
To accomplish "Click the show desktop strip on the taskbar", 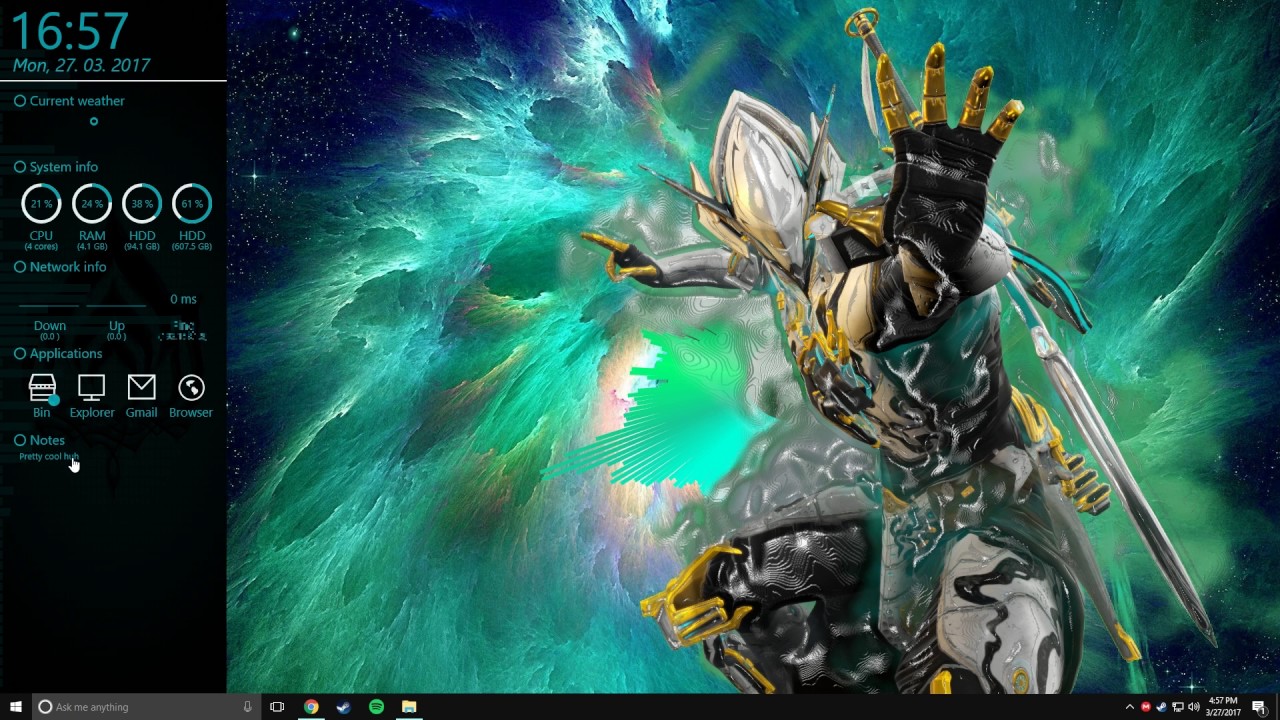I will pos(1277,707).
